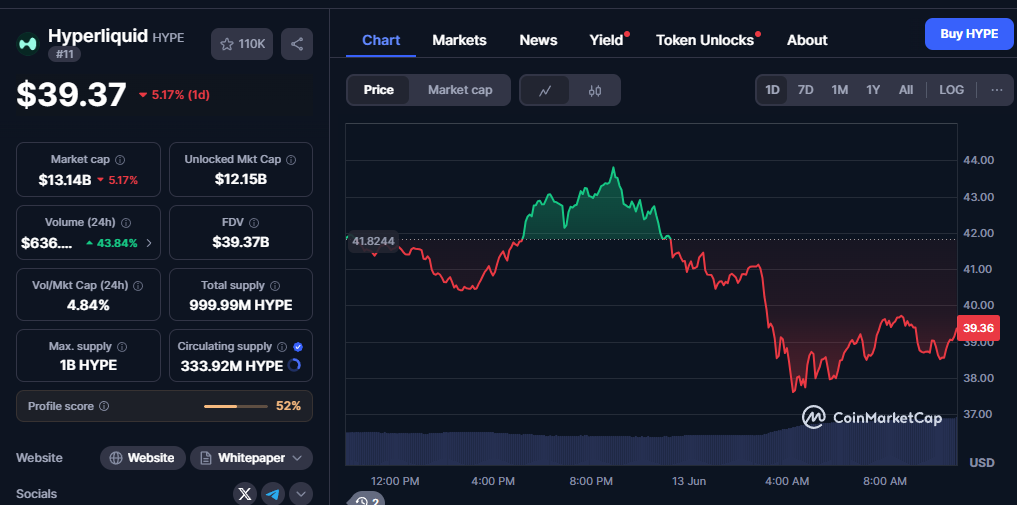Open the share icon button
Screen dimensions: 1017x505
(297, 44)
